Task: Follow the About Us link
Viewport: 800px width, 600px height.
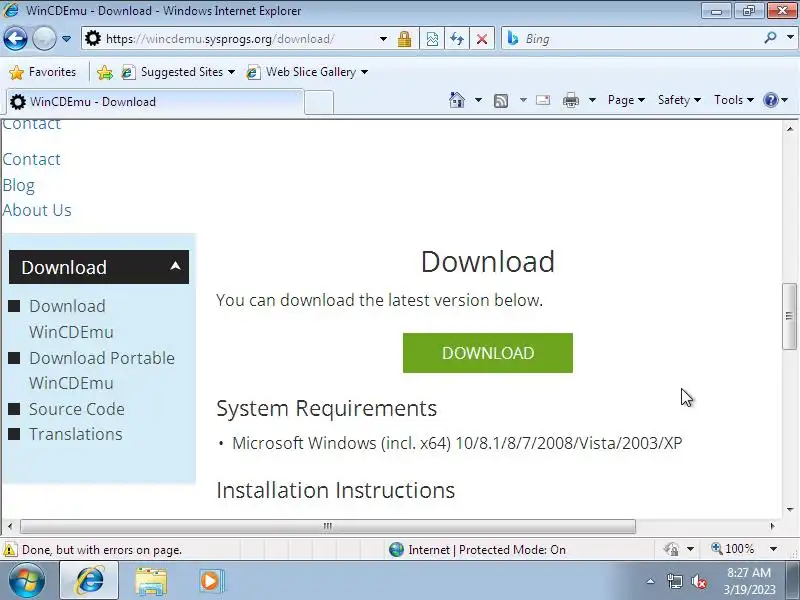Action: 37,210
